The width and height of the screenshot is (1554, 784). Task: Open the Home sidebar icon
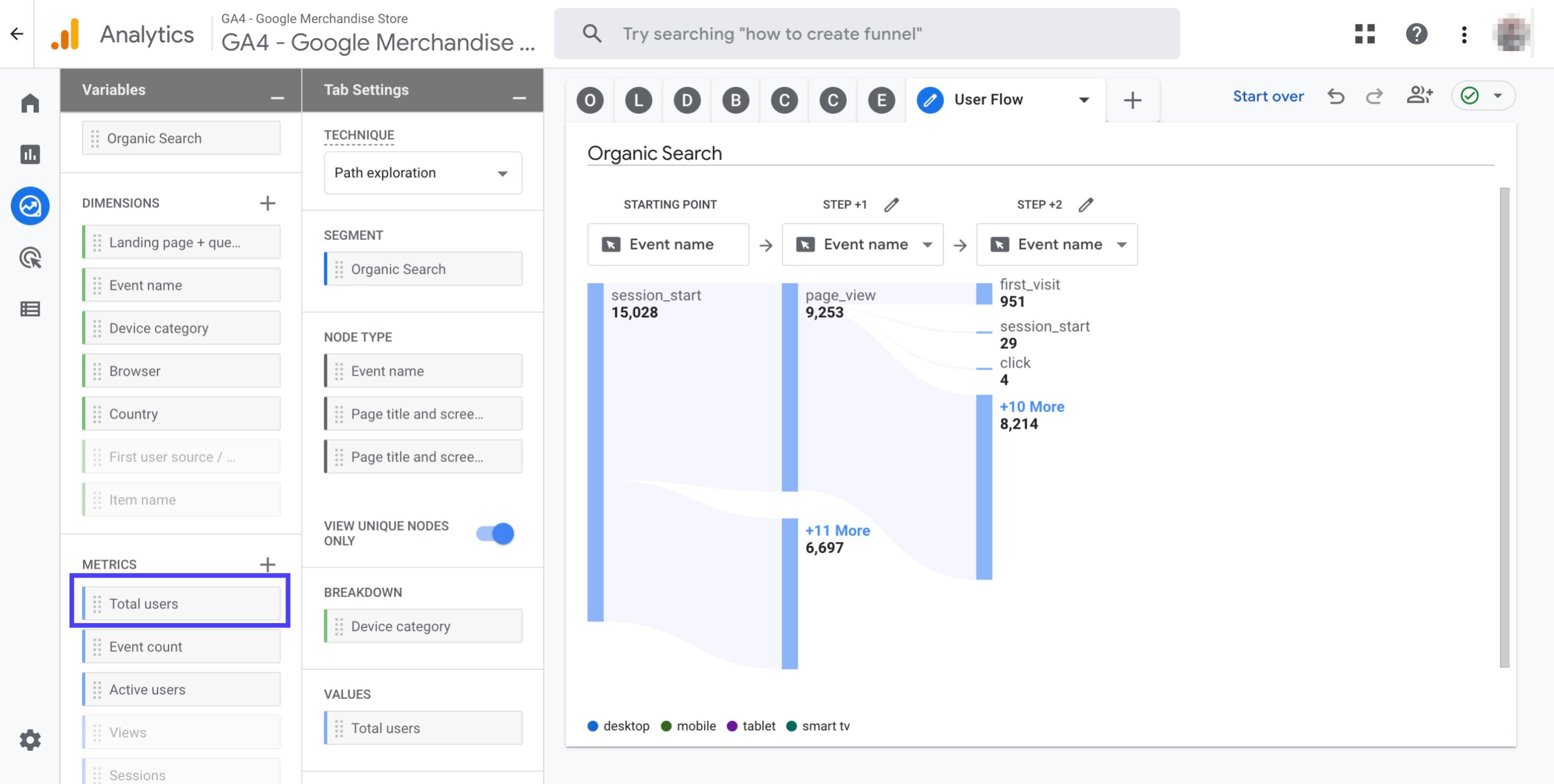29,103
